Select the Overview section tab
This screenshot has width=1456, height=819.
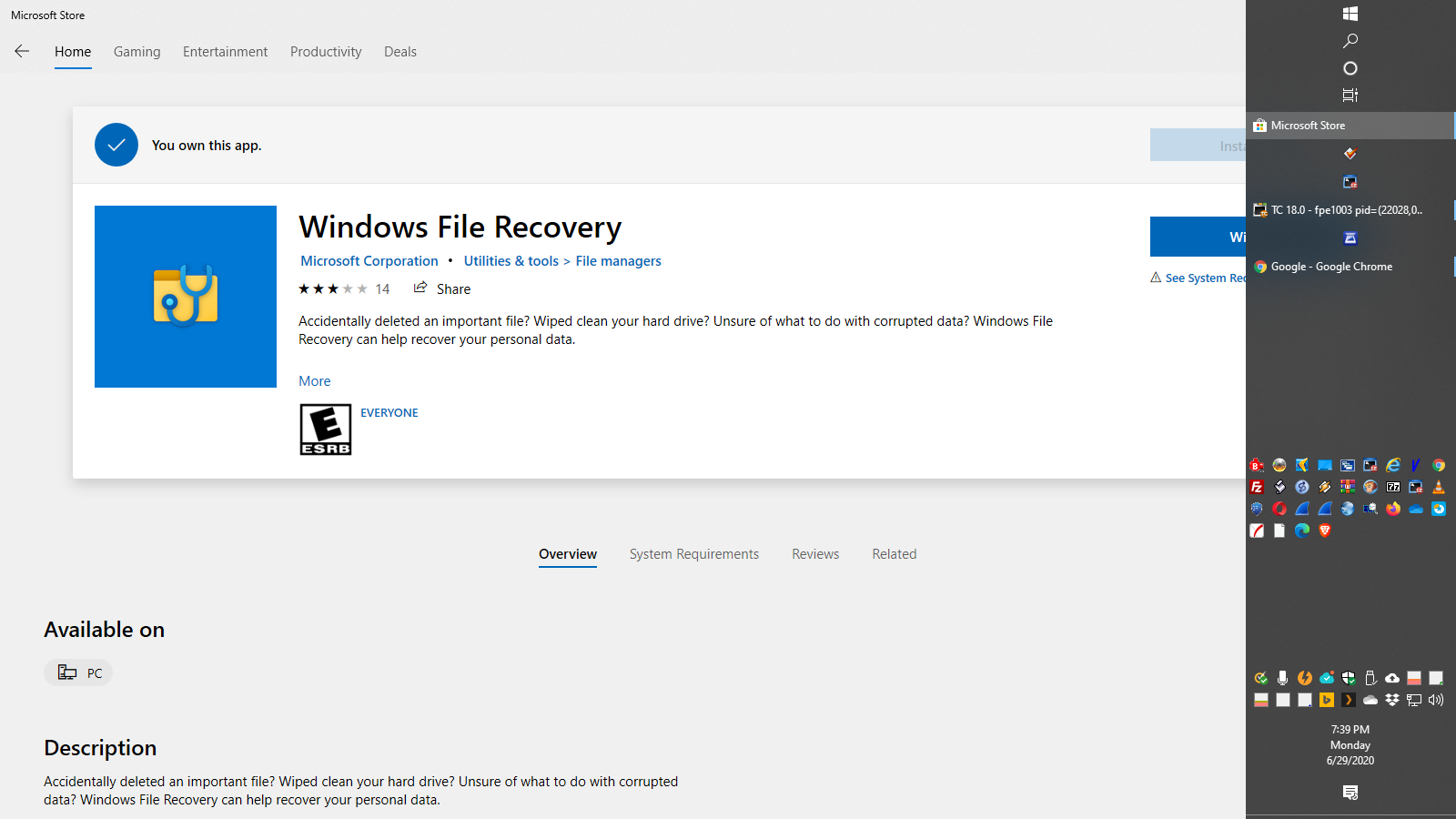click(568, 554)
